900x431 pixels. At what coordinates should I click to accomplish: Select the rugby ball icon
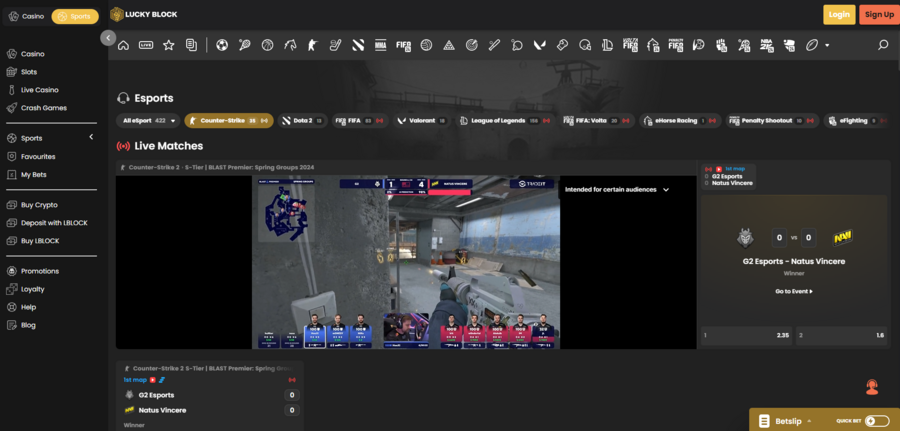812,45
